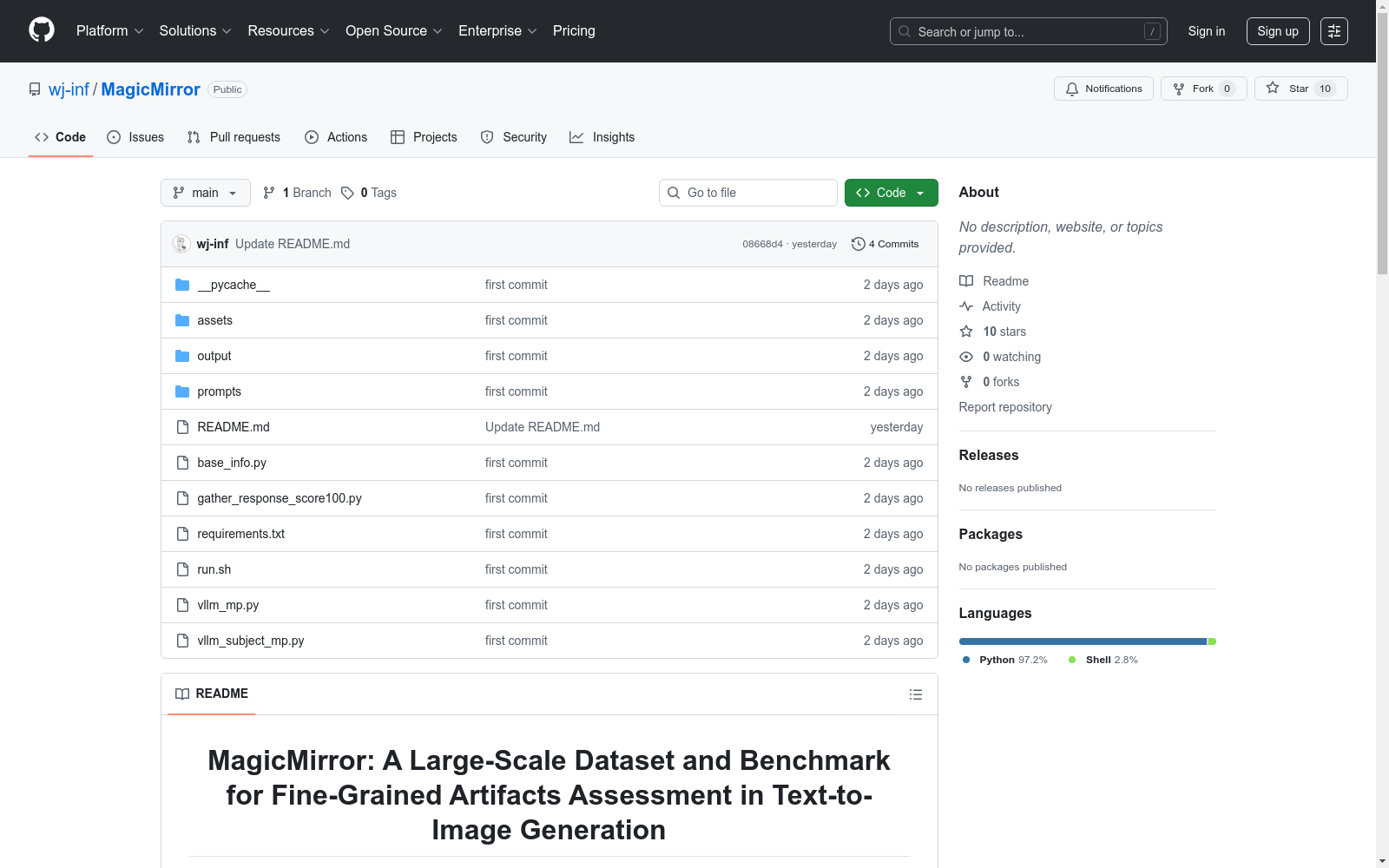
Task: Click the Python language bar segment
Action: (1083, 641)
